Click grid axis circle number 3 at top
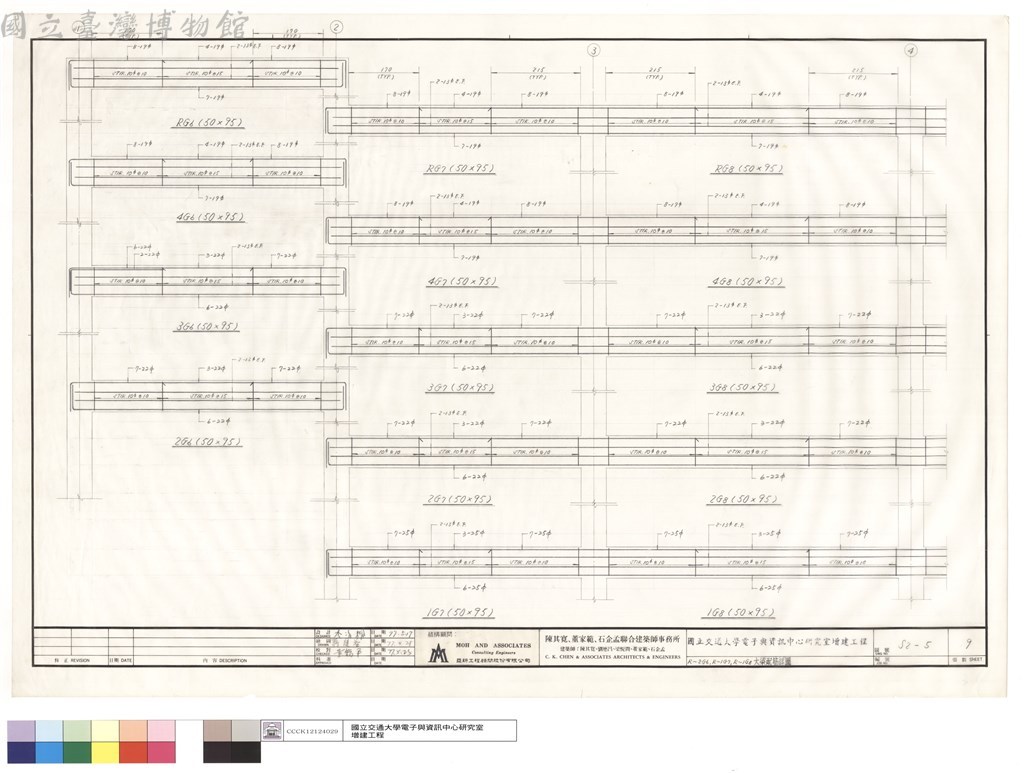This screenshot has width=1024, height=773. coord(593,50)
